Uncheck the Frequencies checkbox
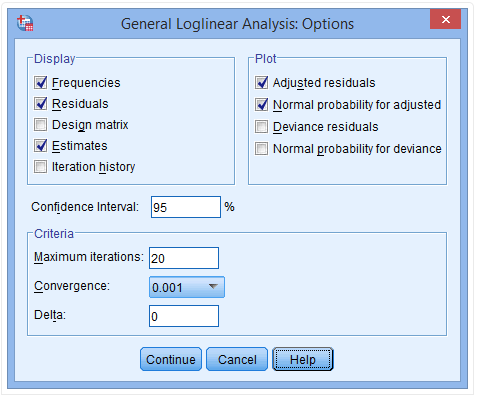 41,83
